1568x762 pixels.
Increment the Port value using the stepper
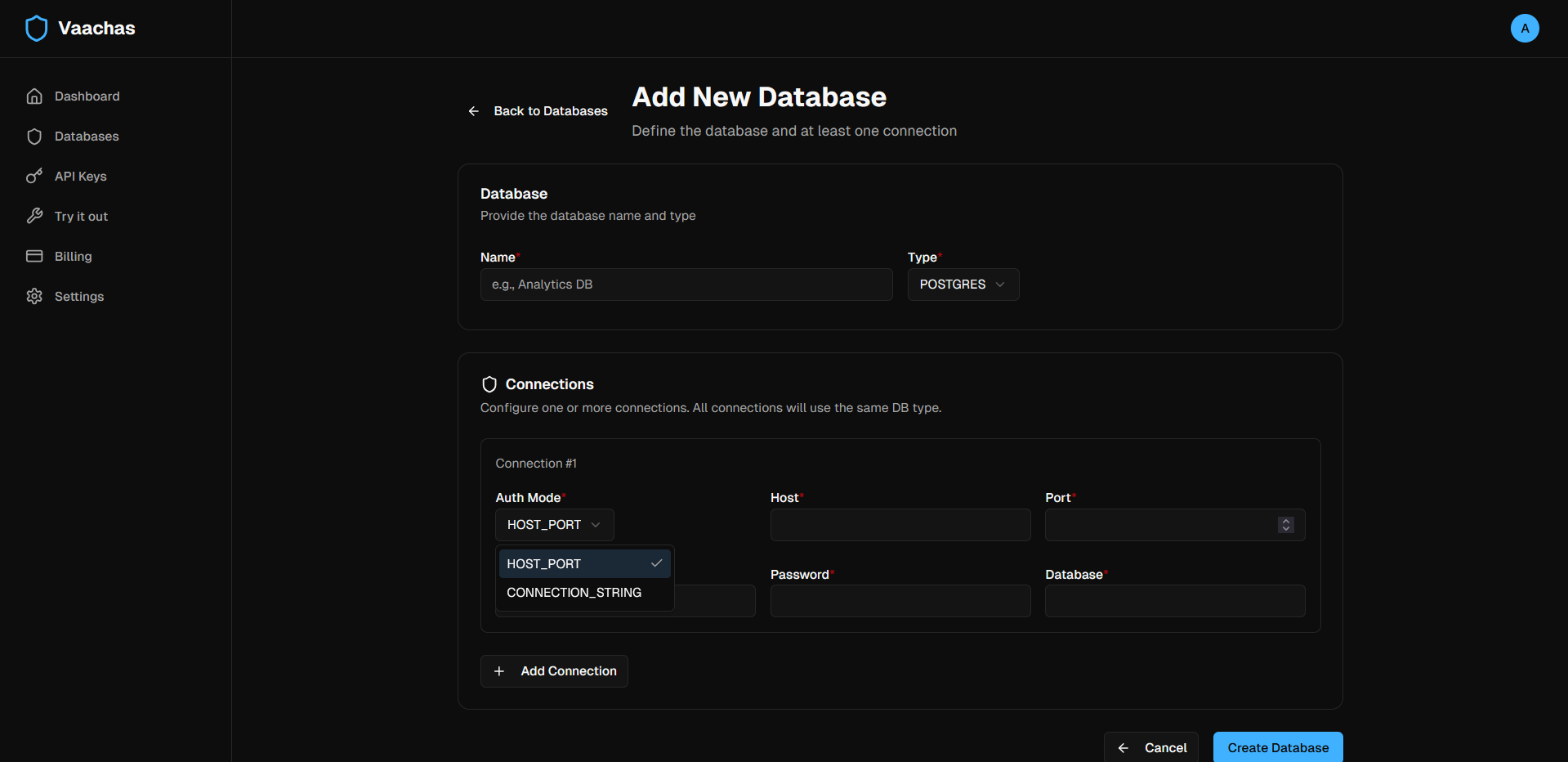[1285, 520]
